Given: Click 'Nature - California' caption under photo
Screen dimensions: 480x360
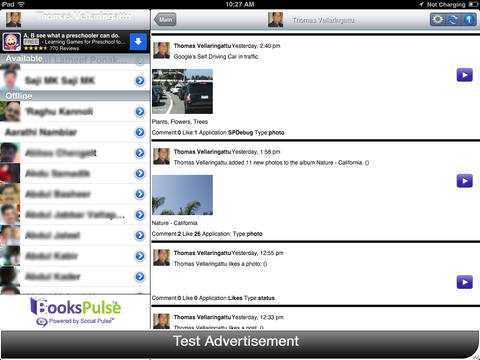Looking at the screenshot, I should tap(175, 223).
